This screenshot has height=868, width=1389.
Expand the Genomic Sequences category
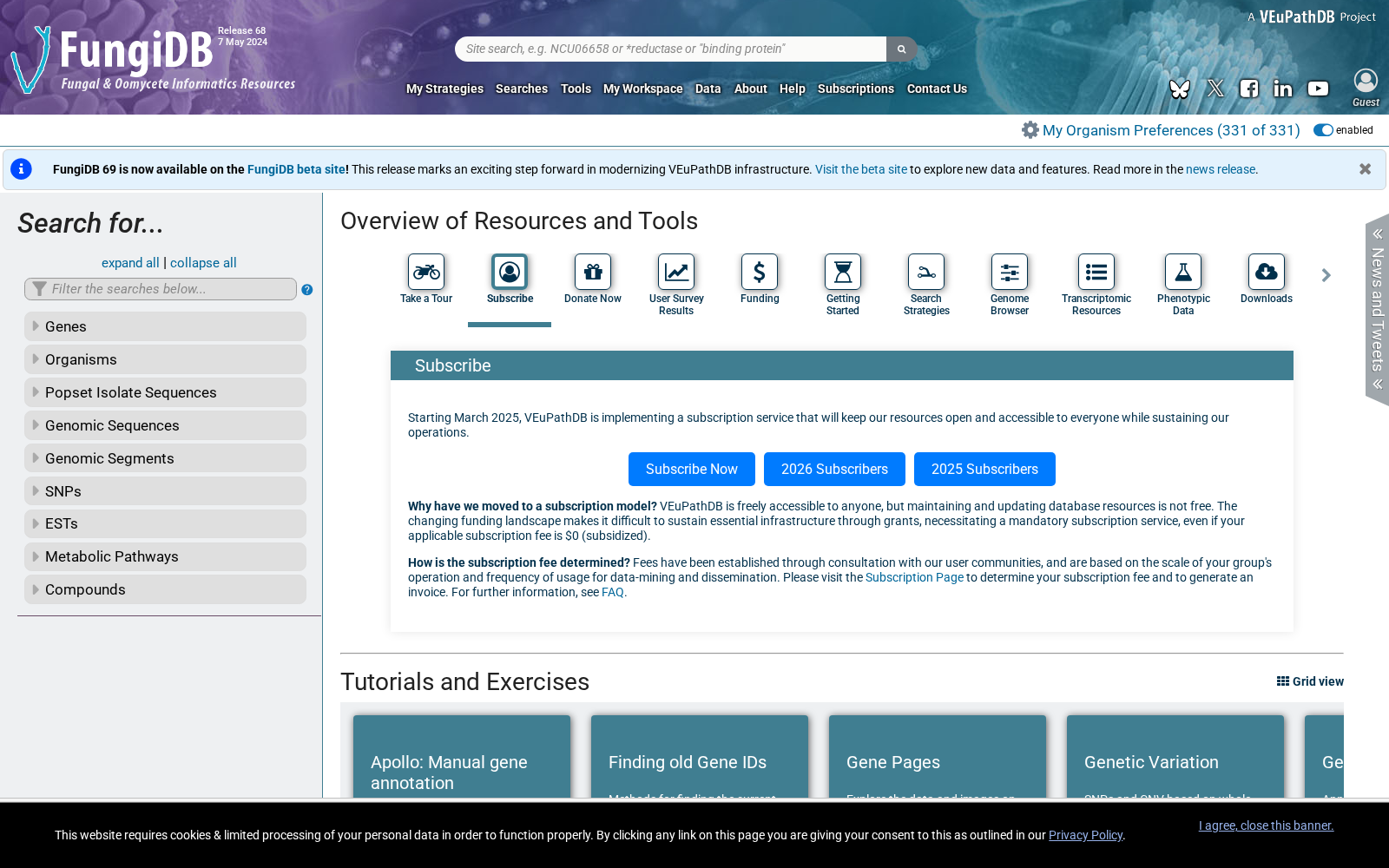pos(165,425)
